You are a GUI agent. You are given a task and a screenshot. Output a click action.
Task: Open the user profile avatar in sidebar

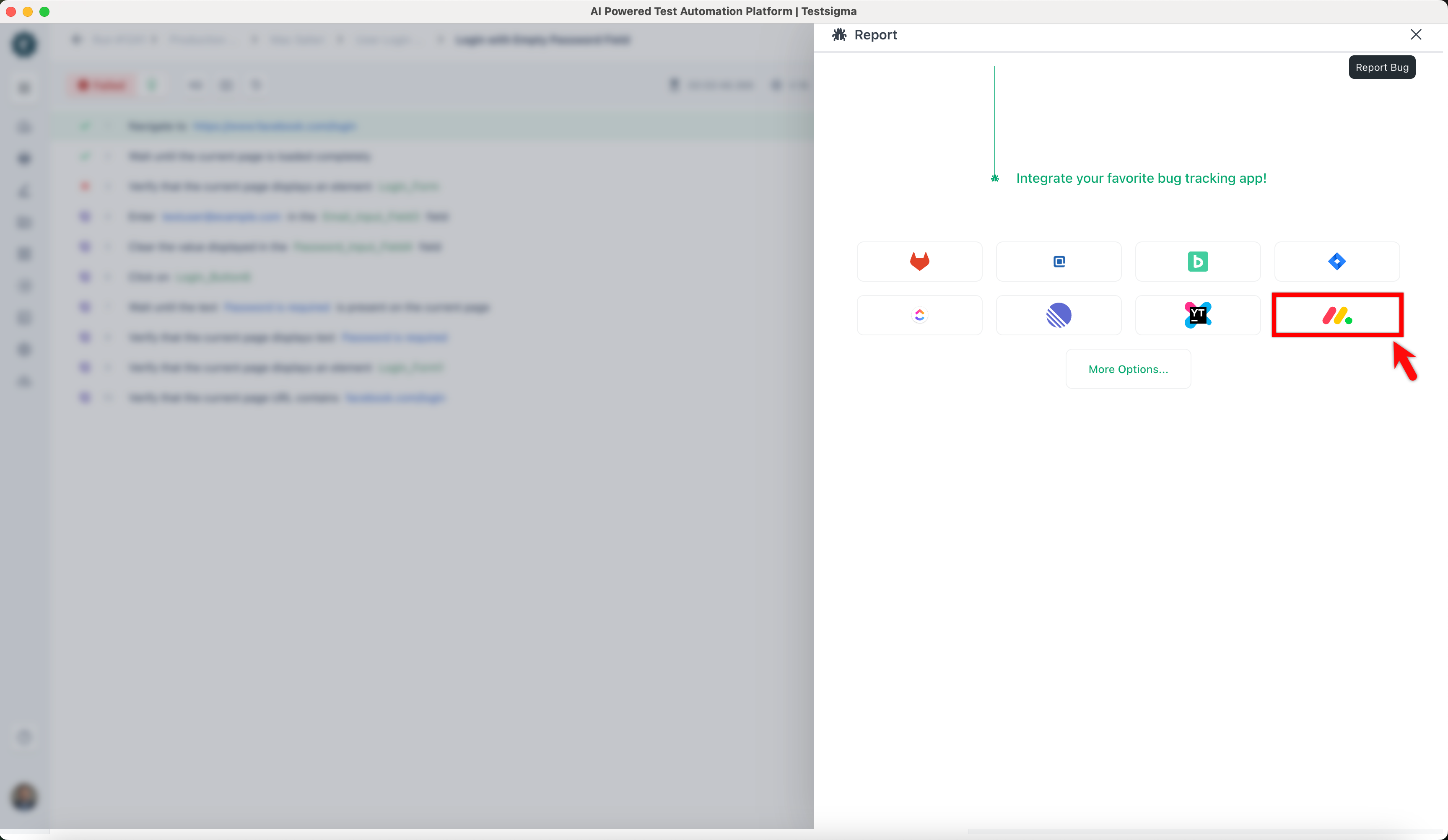click(x=24, y=797)
